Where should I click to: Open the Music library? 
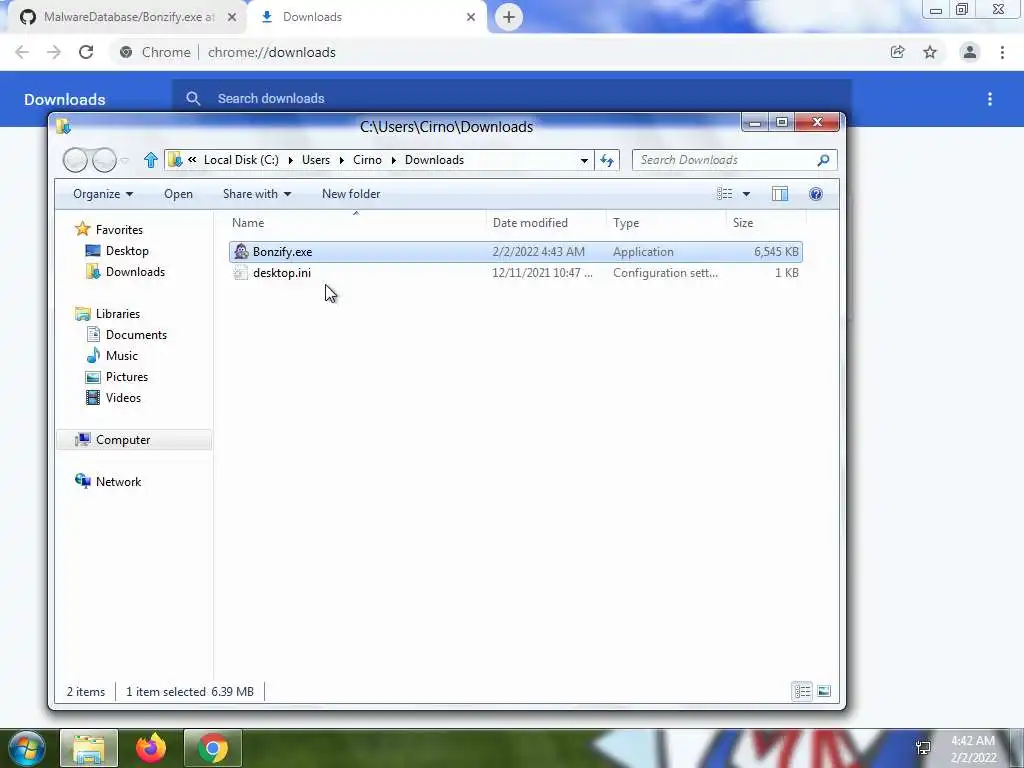pyautogui.click(x=121, y=356)
